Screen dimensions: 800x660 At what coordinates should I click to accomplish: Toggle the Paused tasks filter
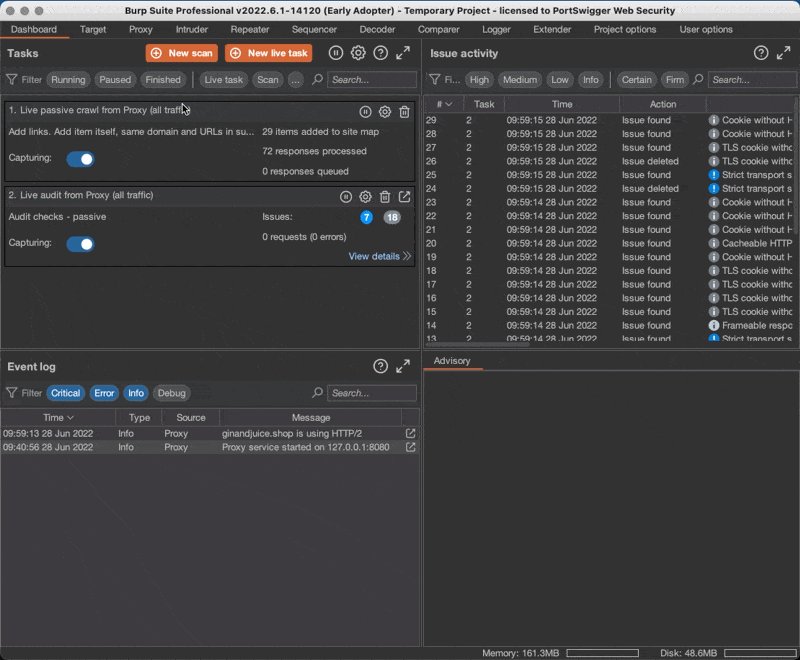point(115,80)
